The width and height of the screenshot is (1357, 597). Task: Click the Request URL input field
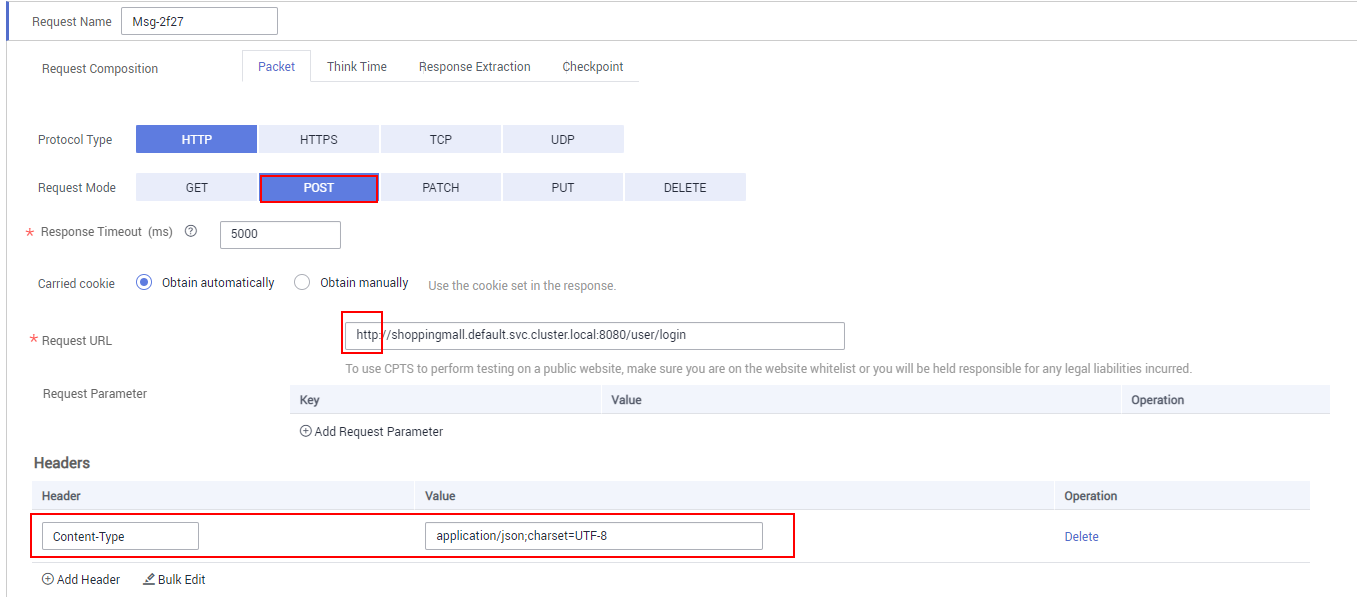tap(595, 335)
